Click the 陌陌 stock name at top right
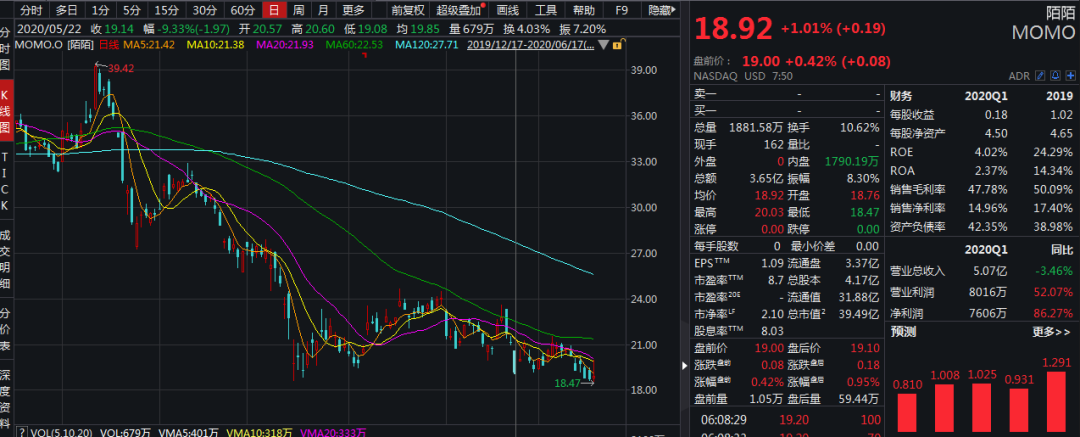This screenshot has height=437, width=1080. coord(1061,12)
